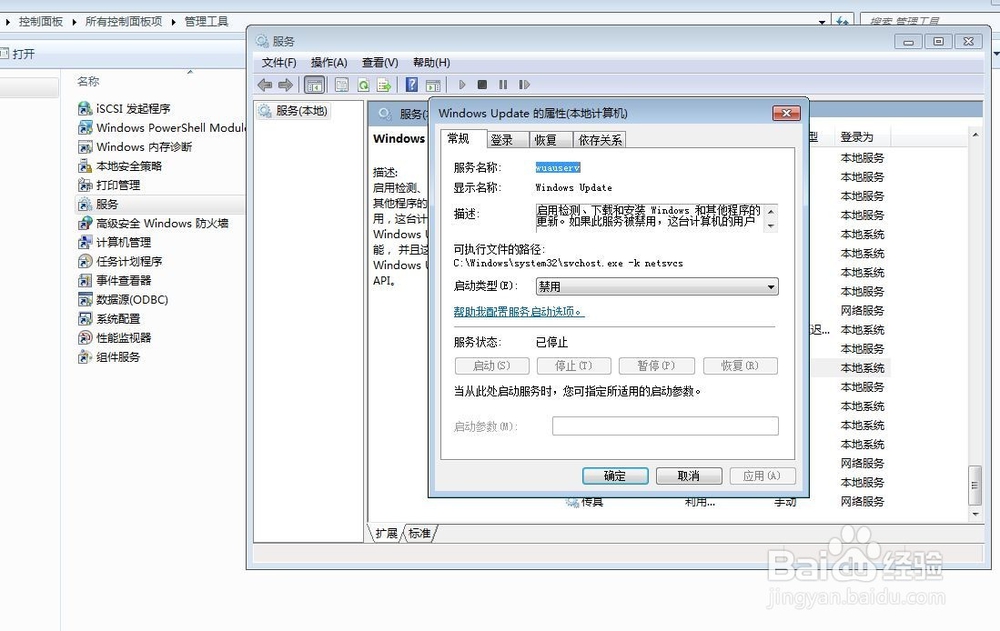The width and height of the screenshot is (1000, 631).
Task: Click the 恢复(R) service button
Action: (x=740, y=366)
